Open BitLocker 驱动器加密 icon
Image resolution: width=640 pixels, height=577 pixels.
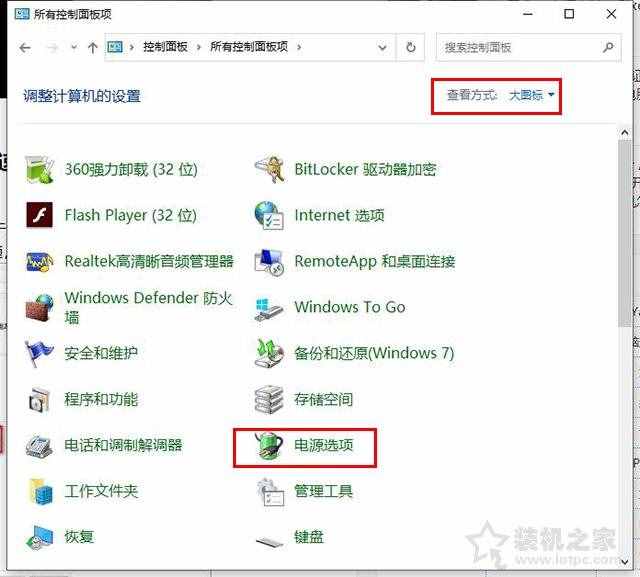[x=269, y=169]
